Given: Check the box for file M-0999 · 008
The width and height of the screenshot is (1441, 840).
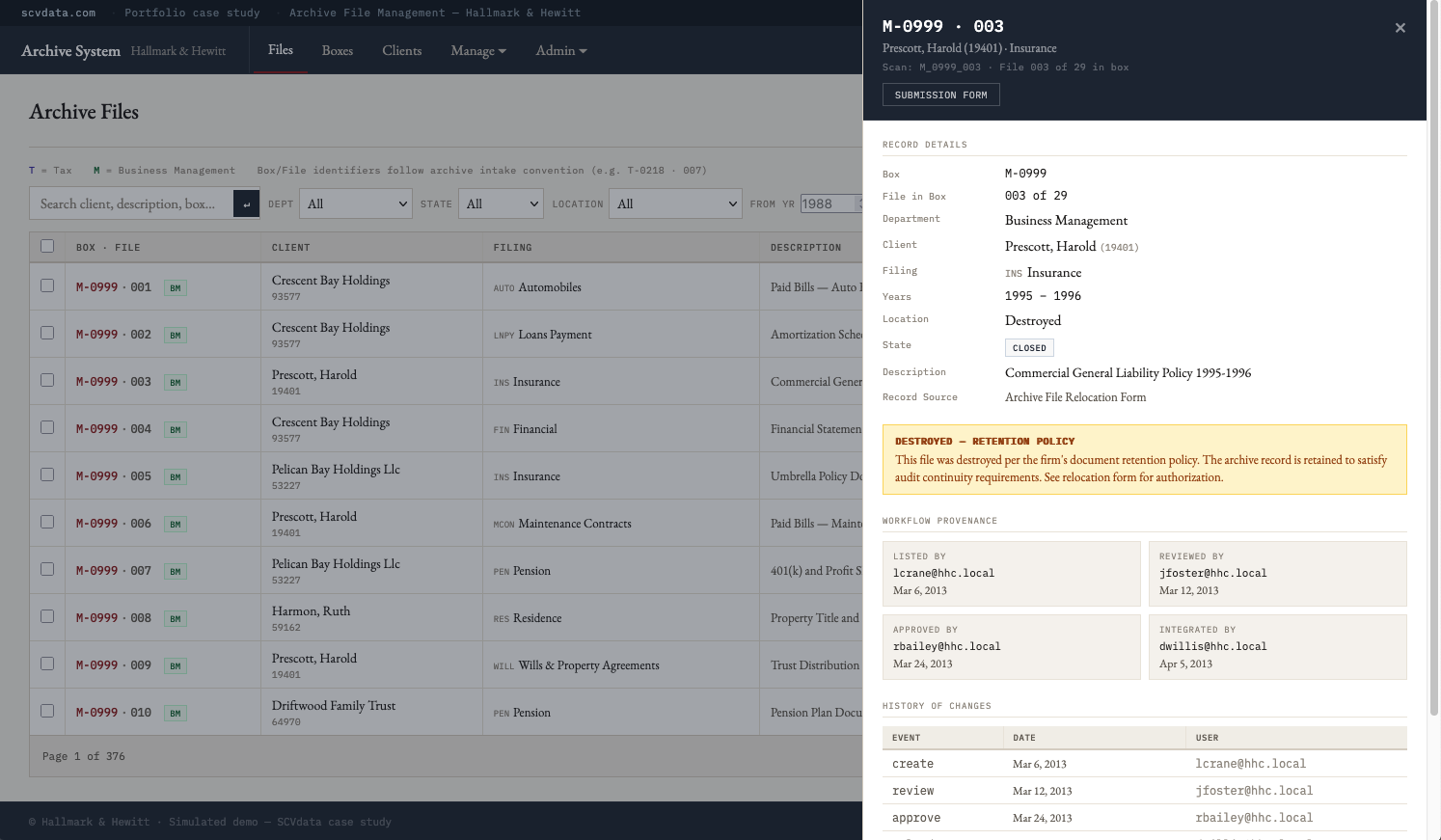Looking at the screenshot, I should click(x=47, y=616).
